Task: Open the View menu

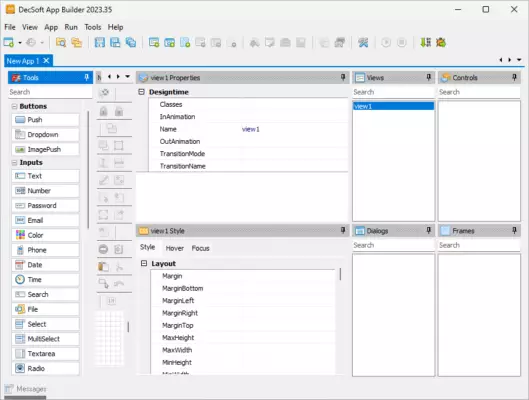Action: click(30, 27)
